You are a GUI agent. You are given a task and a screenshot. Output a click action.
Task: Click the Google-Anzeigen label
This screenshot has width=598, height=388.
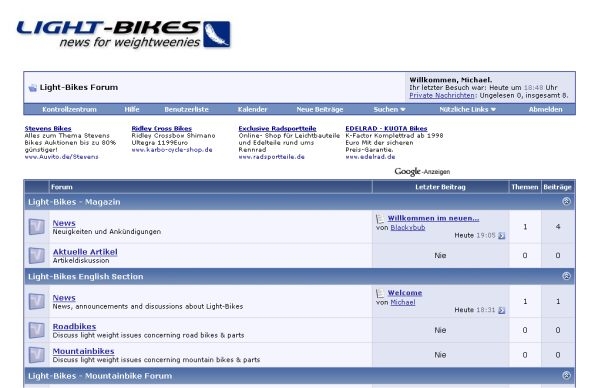tap(422, 172)
